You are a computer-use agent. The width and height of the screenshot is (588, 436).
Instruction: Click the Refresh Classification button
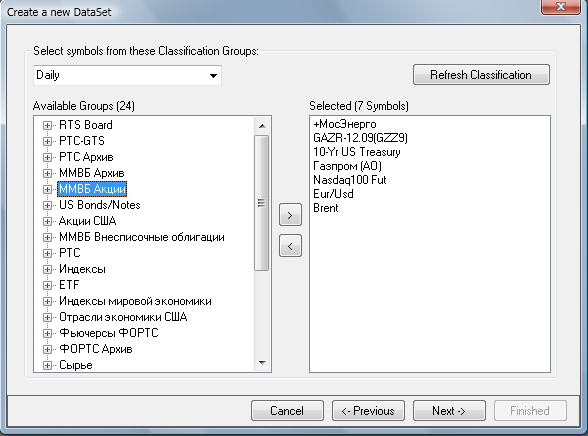[x=482, y=75]
